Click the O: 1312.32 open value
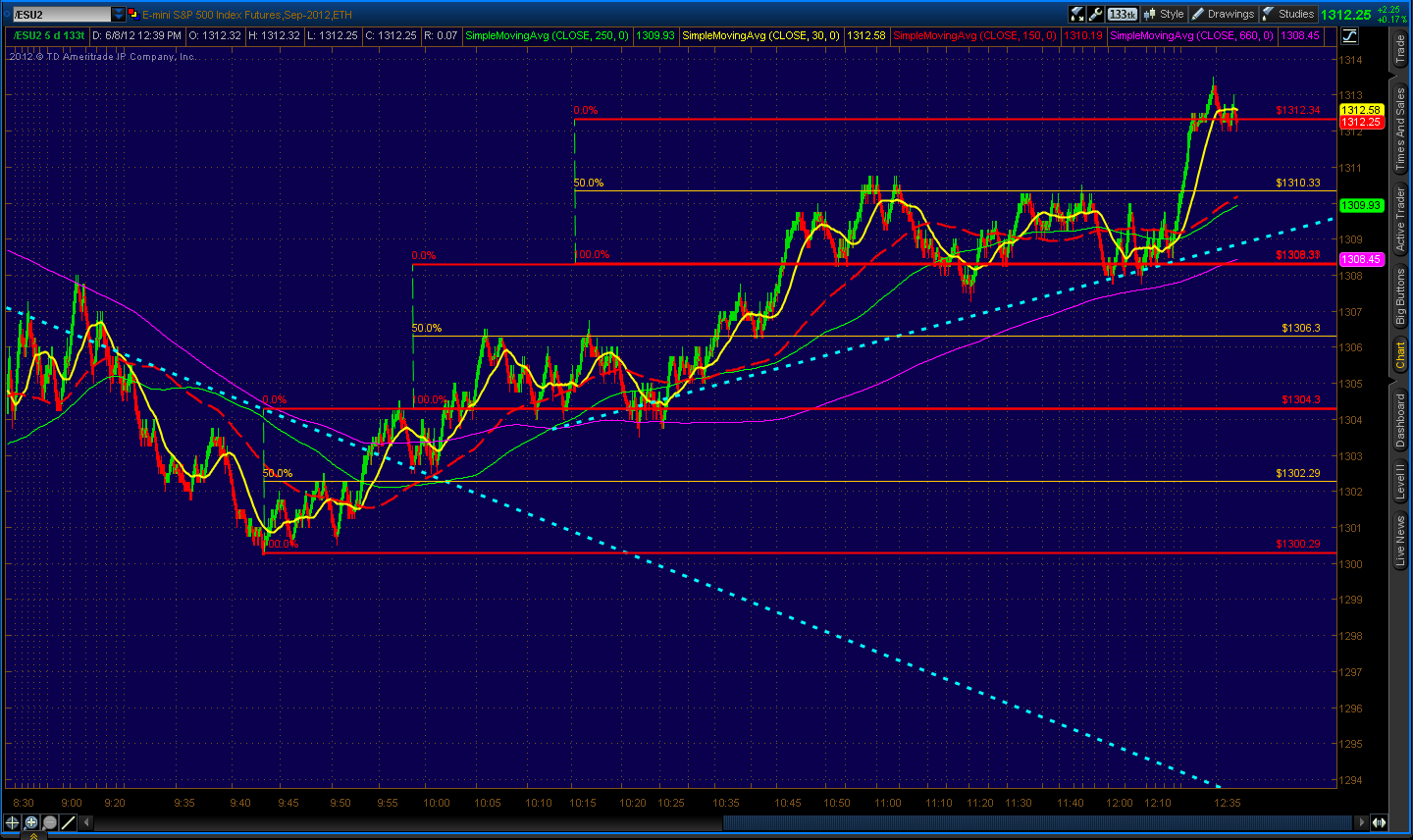The image size is (1413, 840). pyautogui.click(x=214, y=35)
